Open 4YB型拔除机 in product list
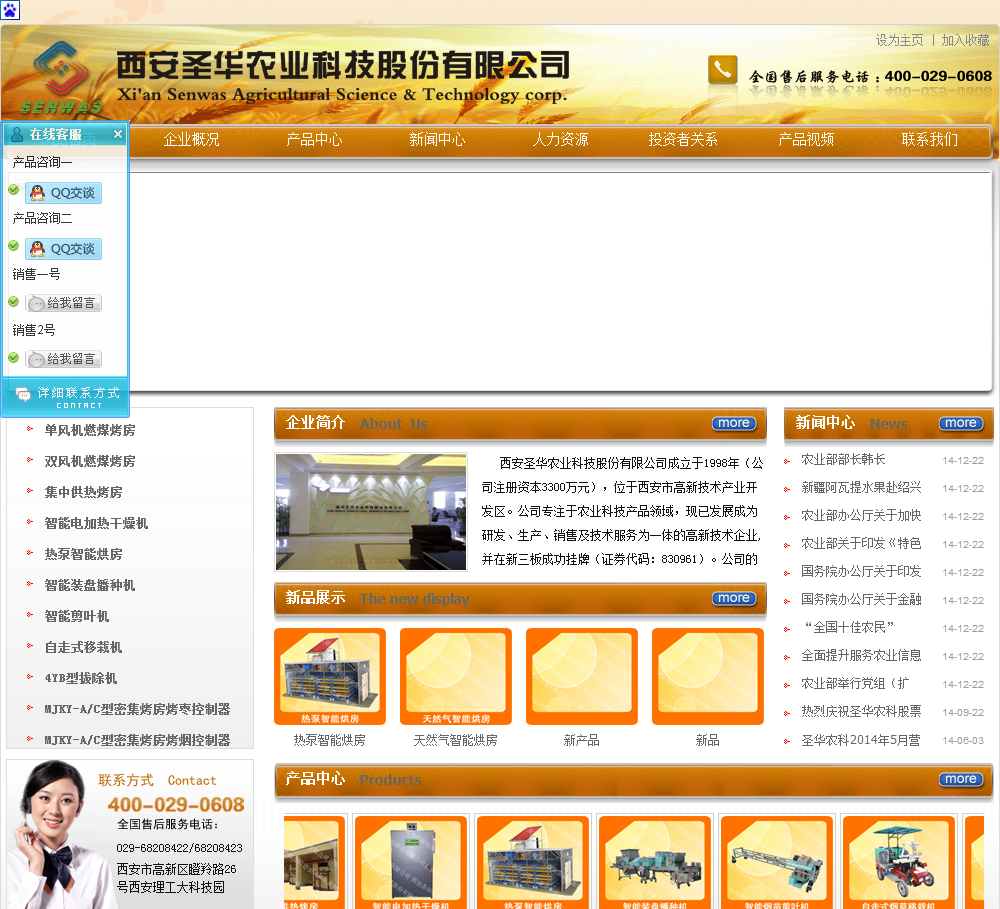 [81, 678]
